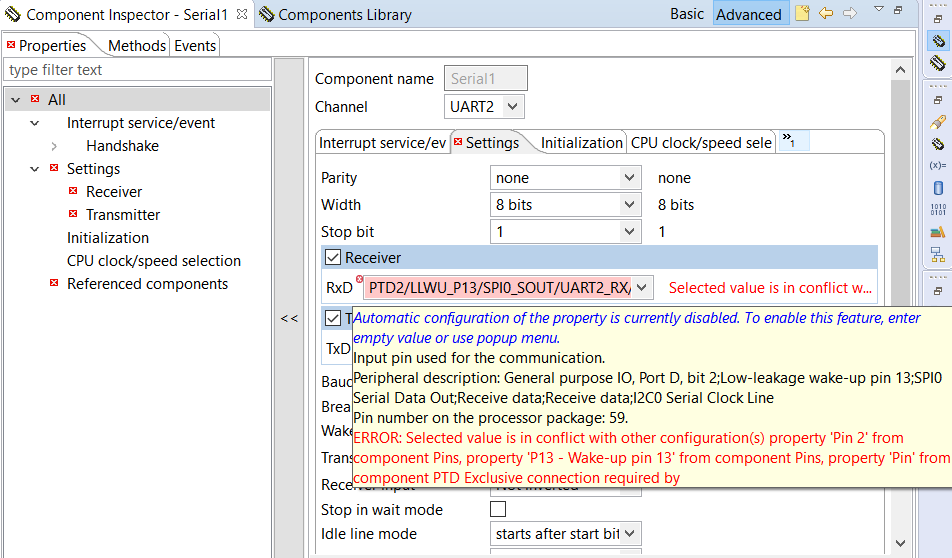Open the Parity dropdown

click(630, 178)
